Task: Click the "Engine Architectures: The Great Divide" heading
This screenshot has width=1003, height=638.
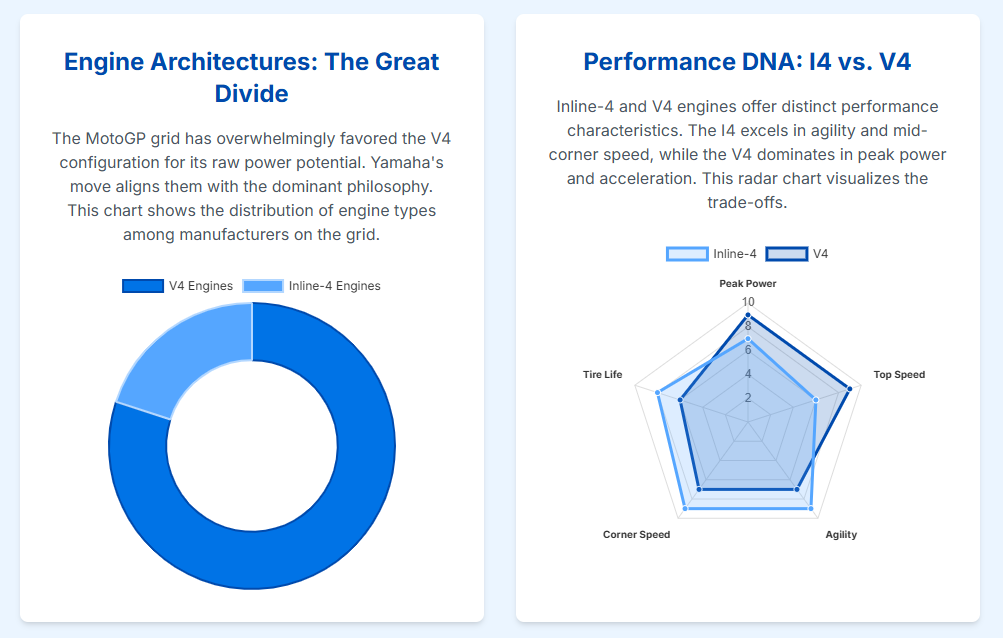Action: (251, 77)
